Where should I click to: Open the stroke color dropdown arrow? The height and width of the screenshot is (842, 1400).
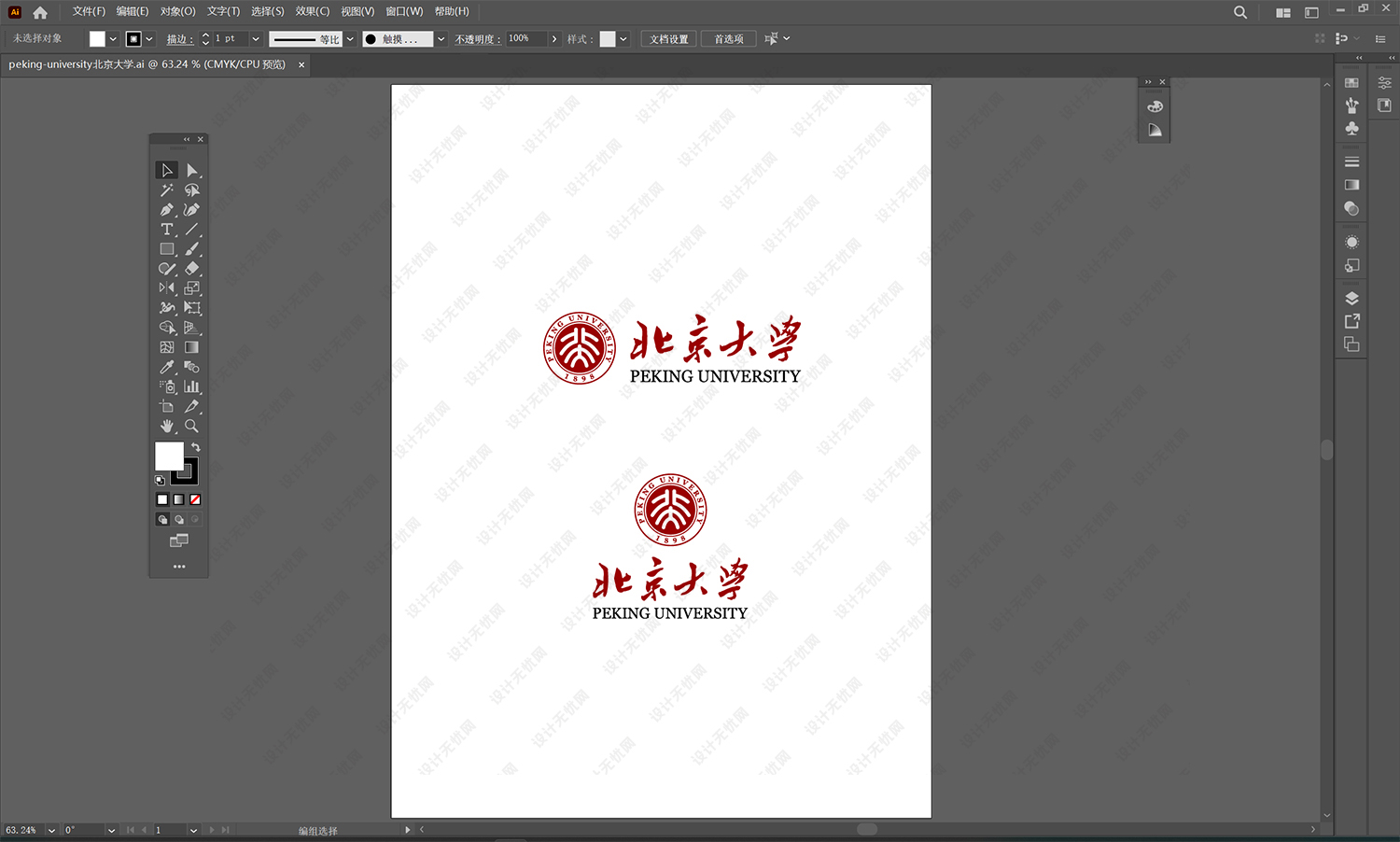(149, 39)
